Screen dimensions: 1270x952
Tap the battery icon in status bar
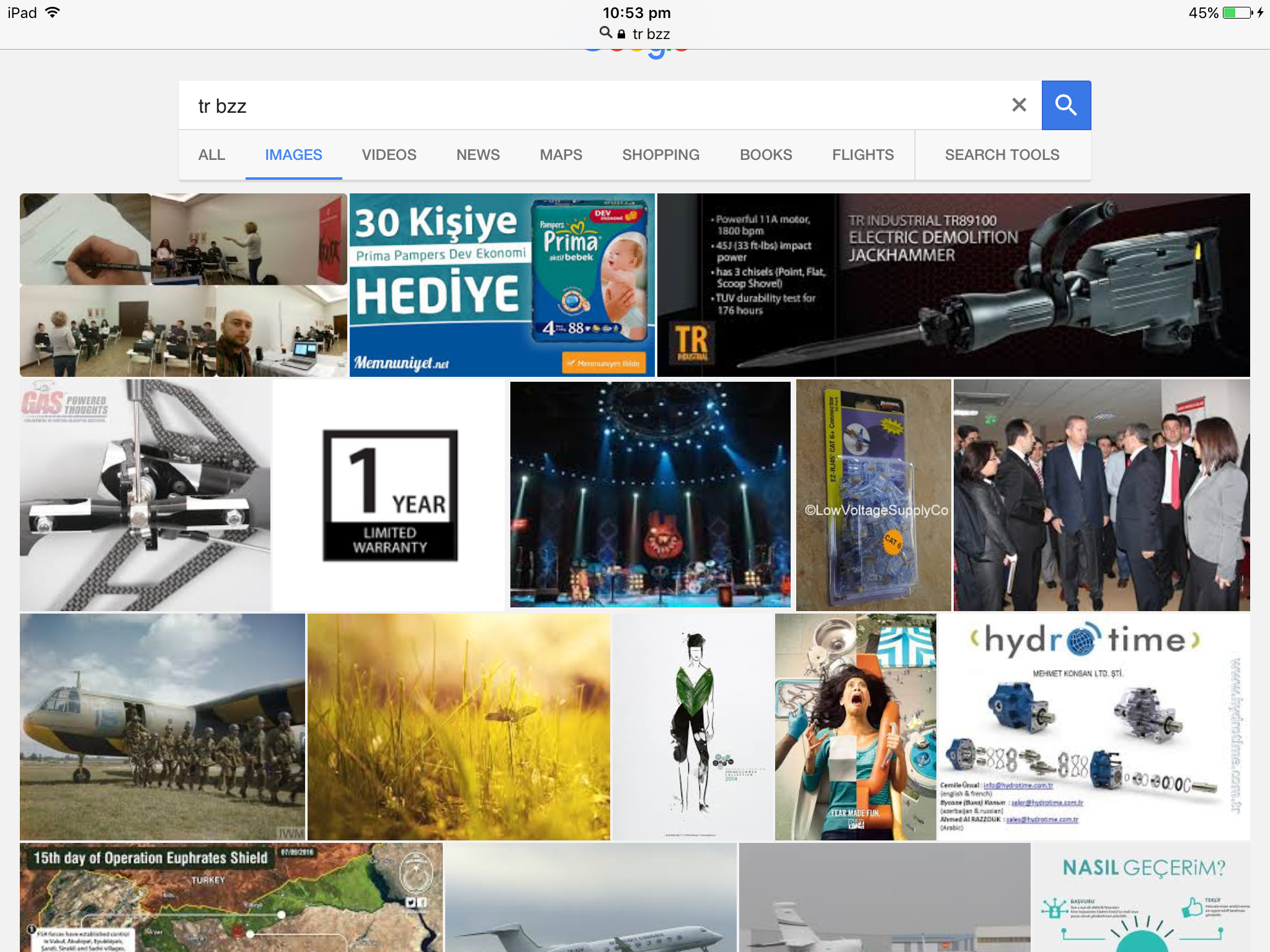[1237, 13]
